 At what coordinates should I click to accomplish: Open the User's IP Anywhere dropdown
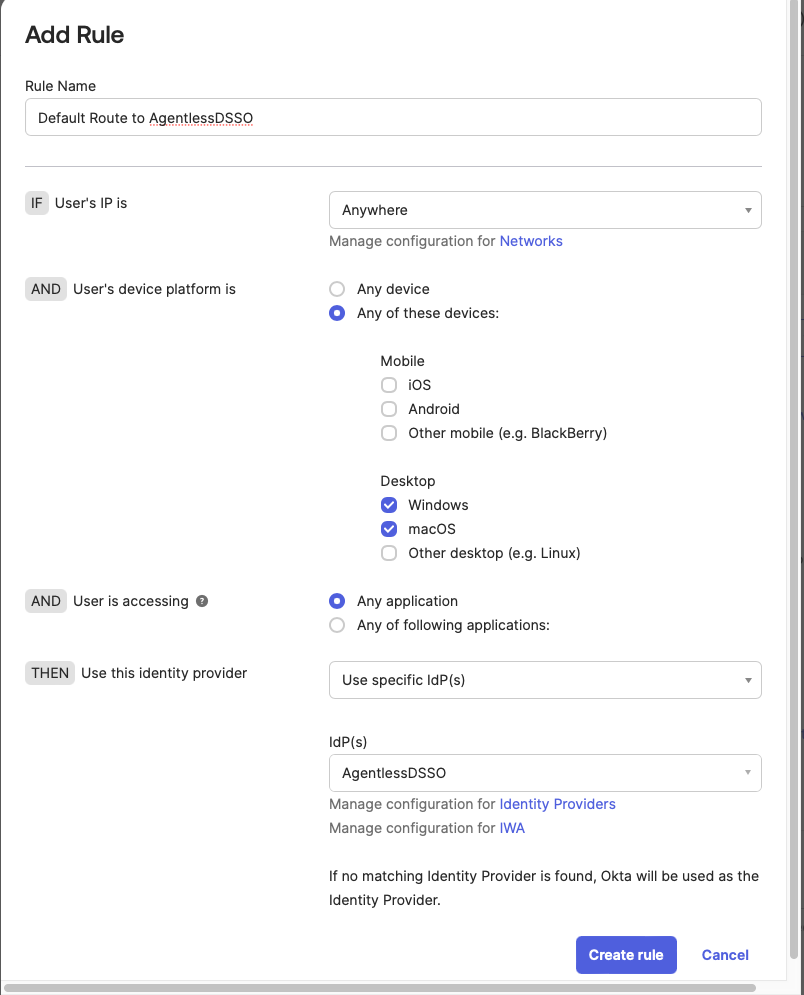[545, 210]
